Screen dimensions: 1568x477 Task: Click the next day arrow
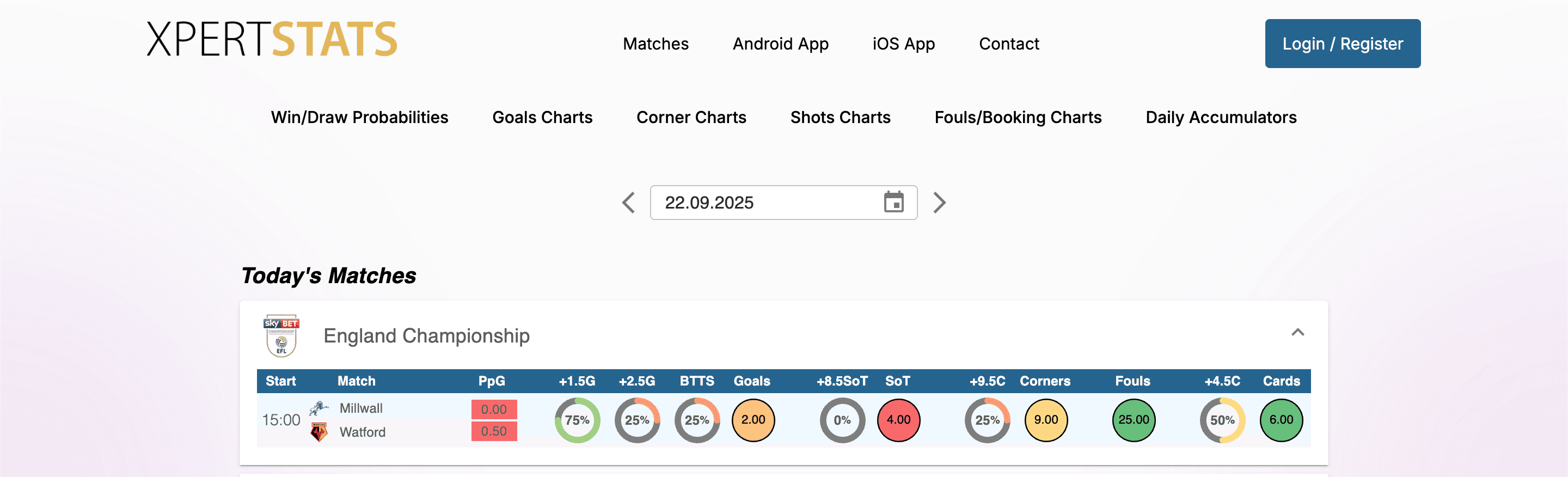click(939, 203)
